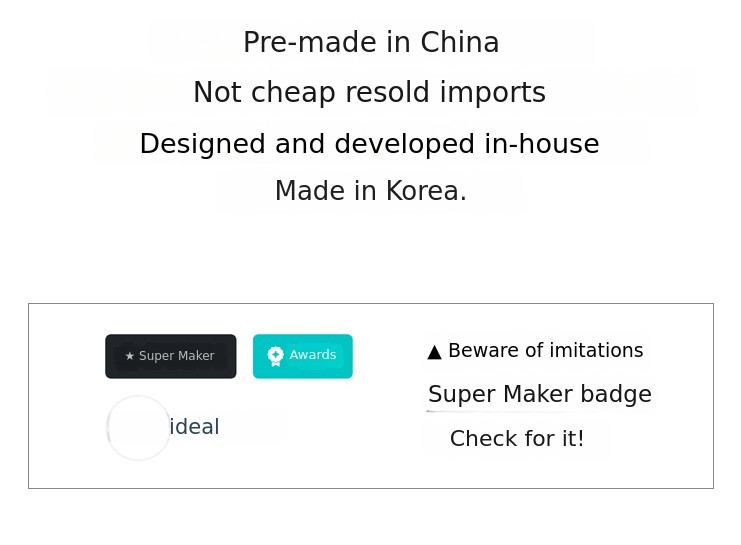Screen dimensions: 741x545
Task: Select the underlined "Super Maker badge" text
Action: pyautogui.click(x=539, y=394)
